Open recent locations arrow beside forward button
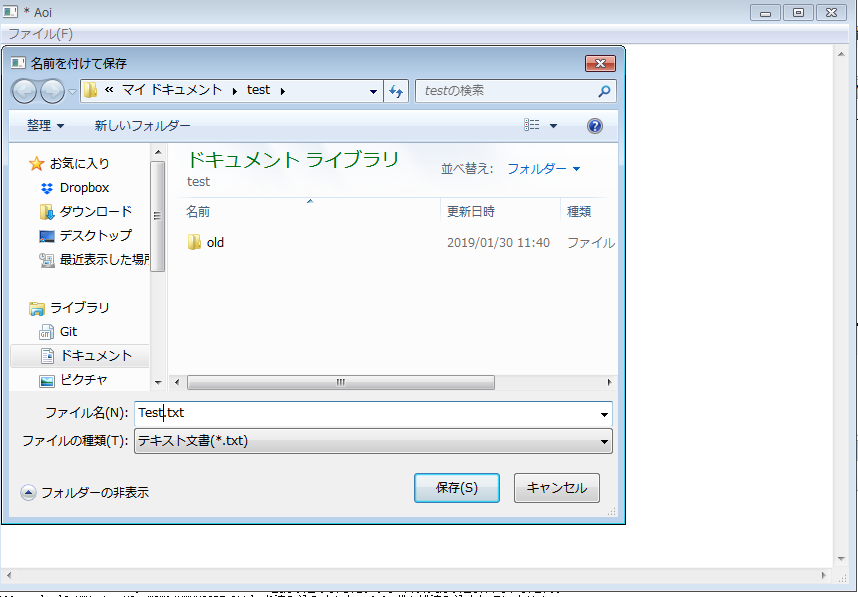 72,92
